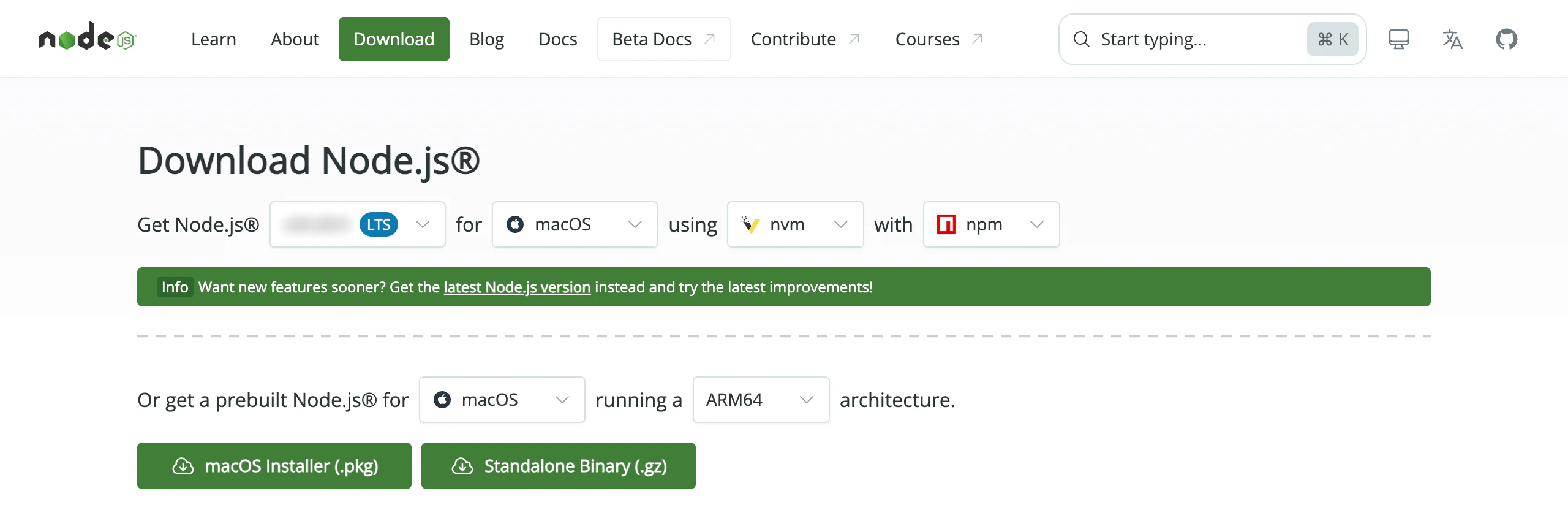The height and width of the screenshot is (510, 1568).
Task: Click the LTS badge
Action: [379, 224]
